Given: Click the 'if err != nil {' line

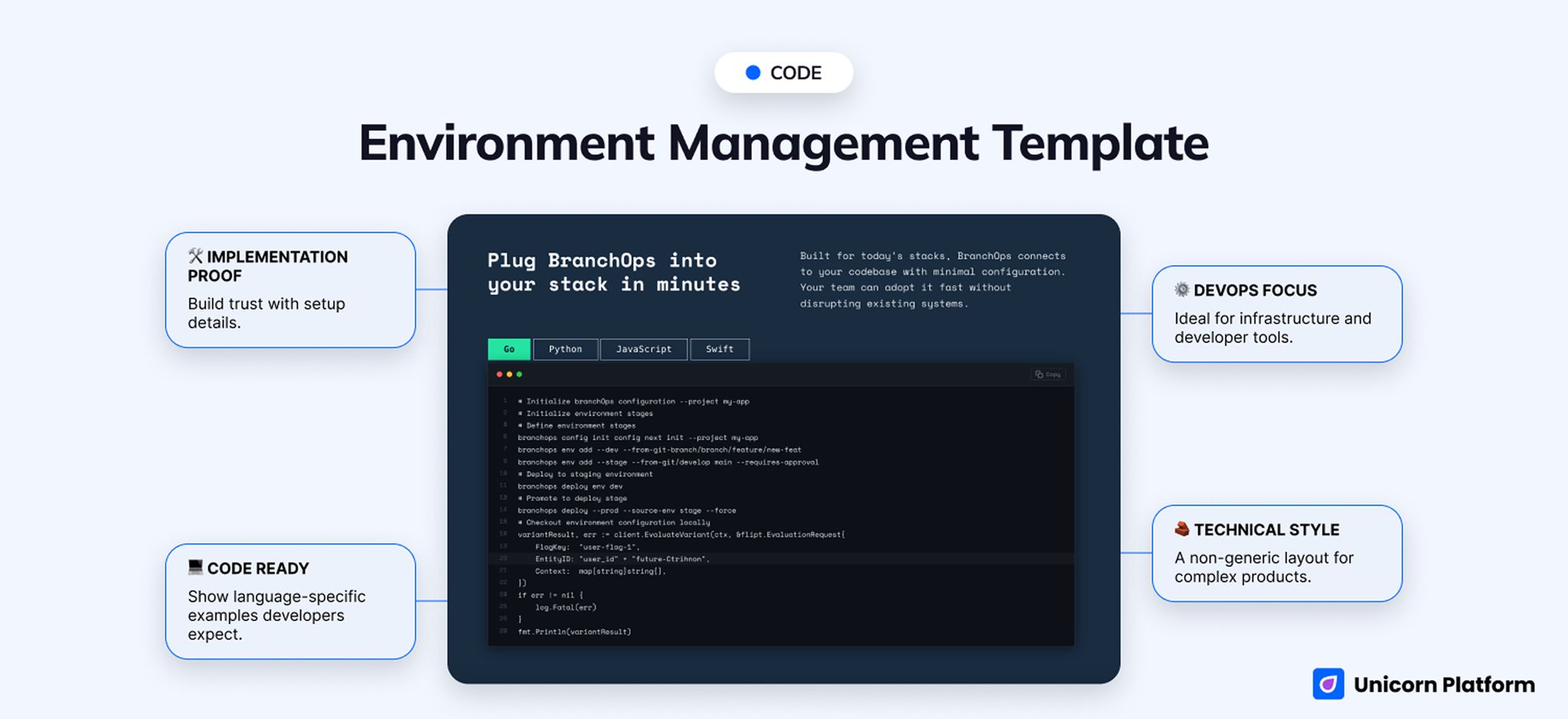Looking at the screenshot, I should [550, 595].
